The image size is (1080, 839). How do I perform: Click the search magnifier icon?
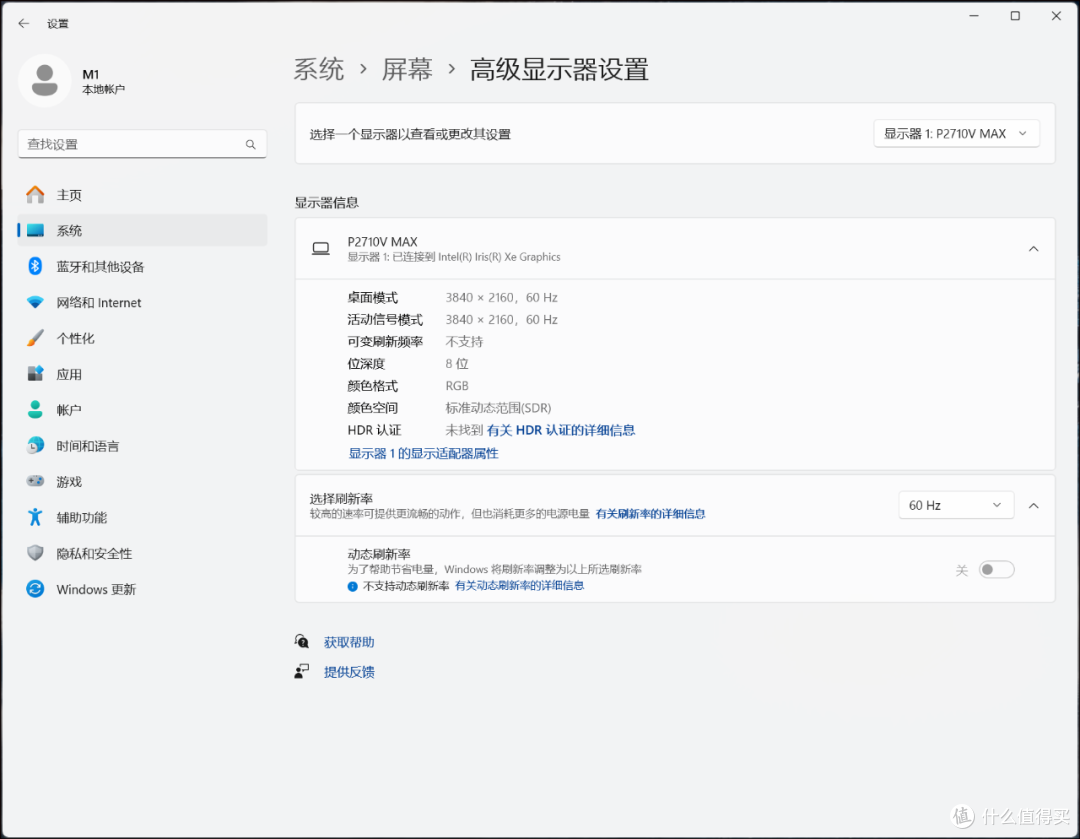[x=251, y=144]
